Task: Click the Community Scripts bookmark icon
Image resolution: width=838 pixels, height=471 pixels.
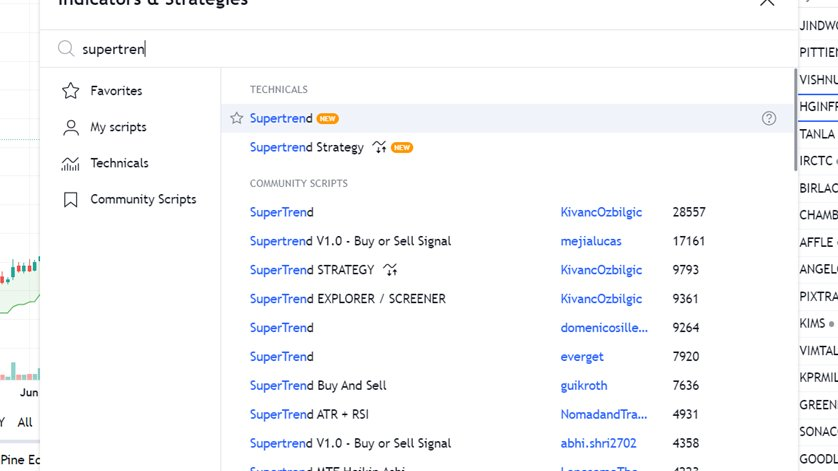Action: point(71,199)
